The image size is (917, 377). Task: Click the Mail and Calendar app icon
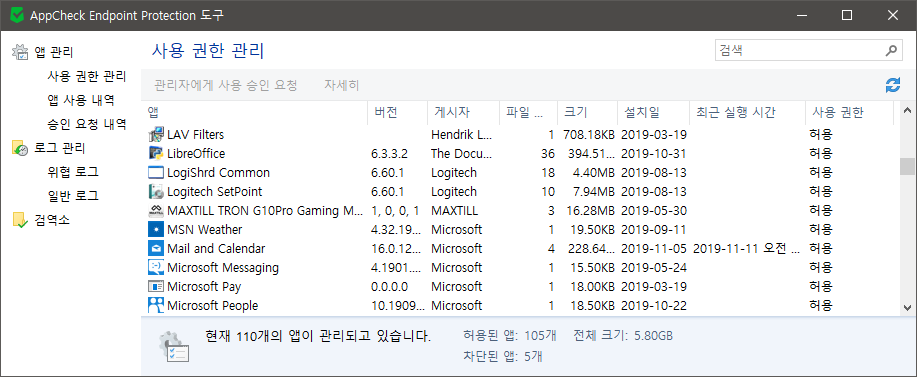click(156, 248)
